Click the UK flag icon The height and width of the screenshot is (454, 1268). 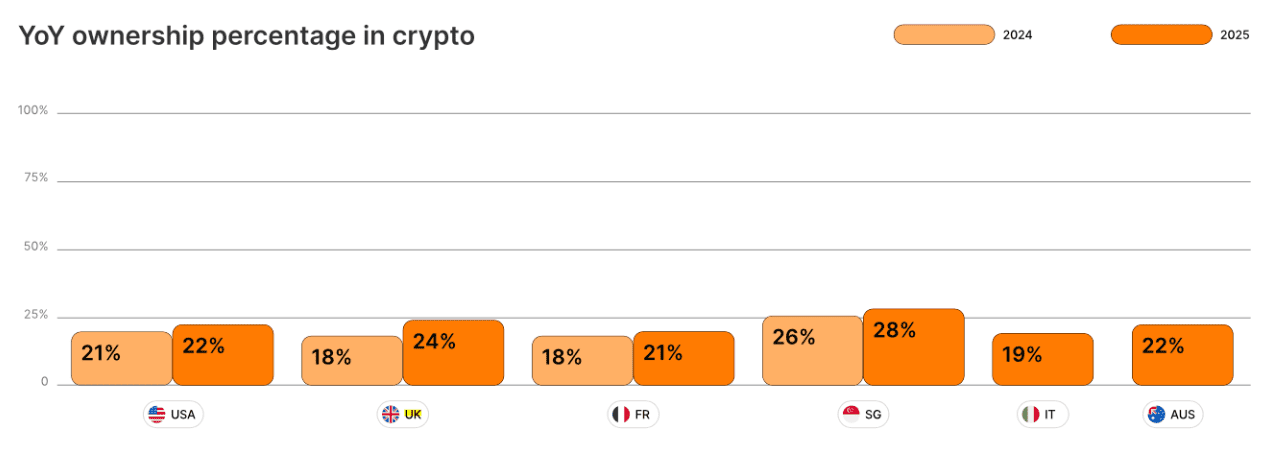pyautogui.click(x=390, y=414)
